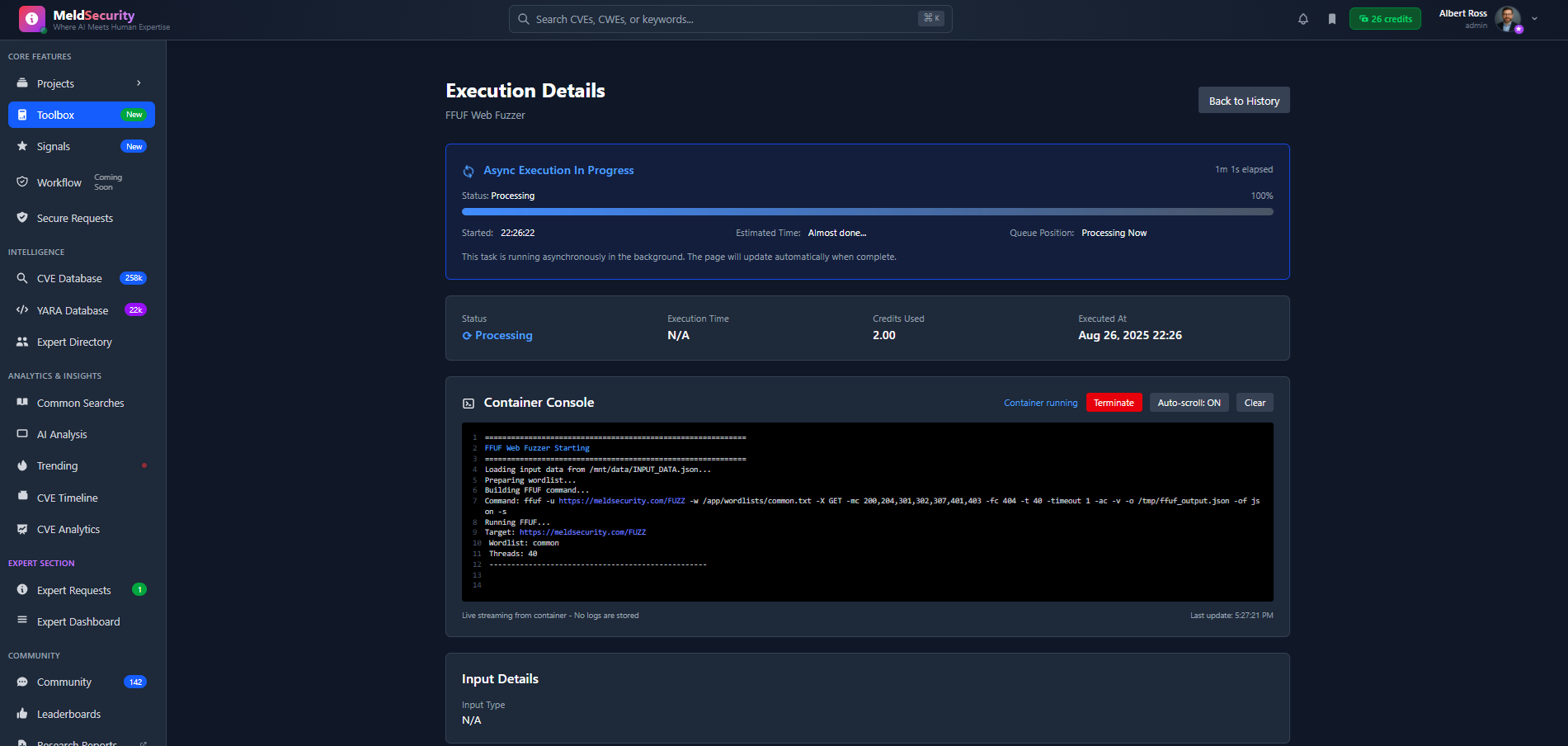Go to Secure Requests page
Viewport: 1568px width, 746px height.
coord(82,218)
